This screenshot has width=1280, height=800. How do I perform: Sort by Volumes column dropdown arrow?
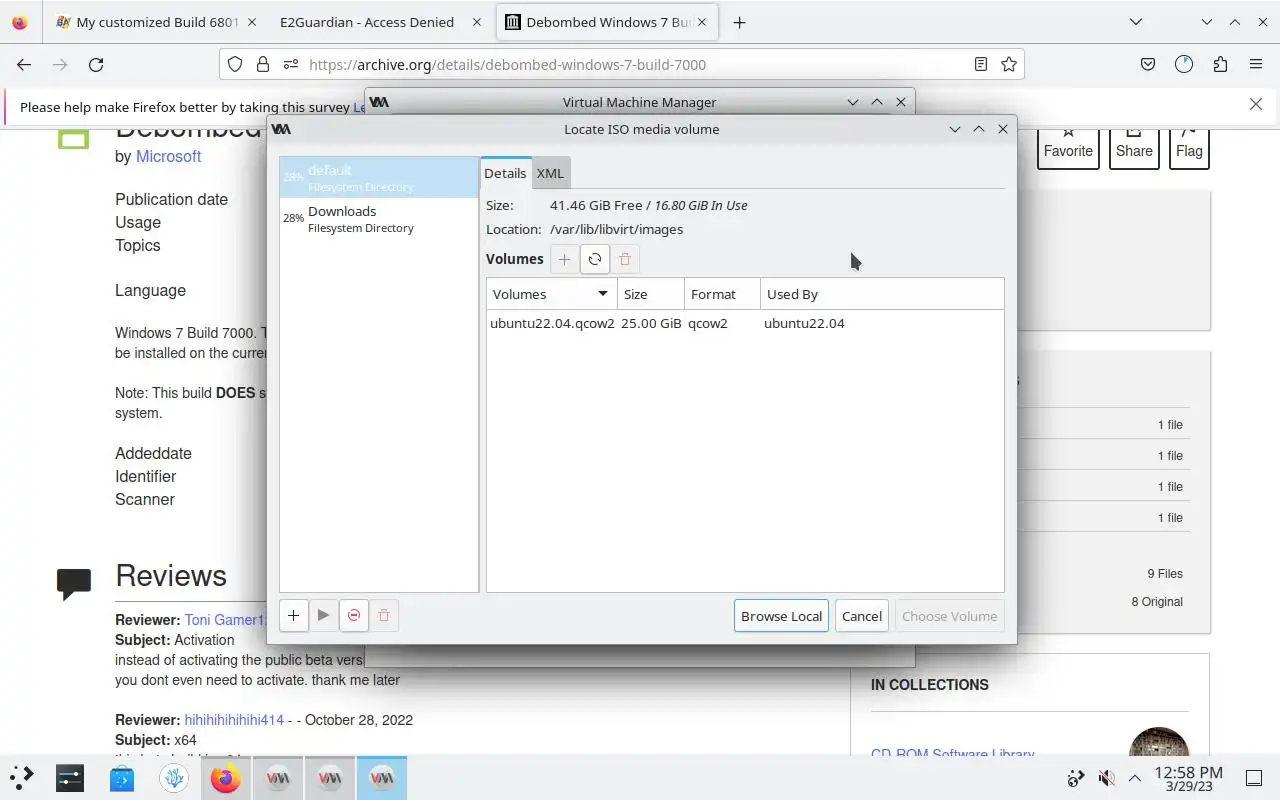[603, 294]
